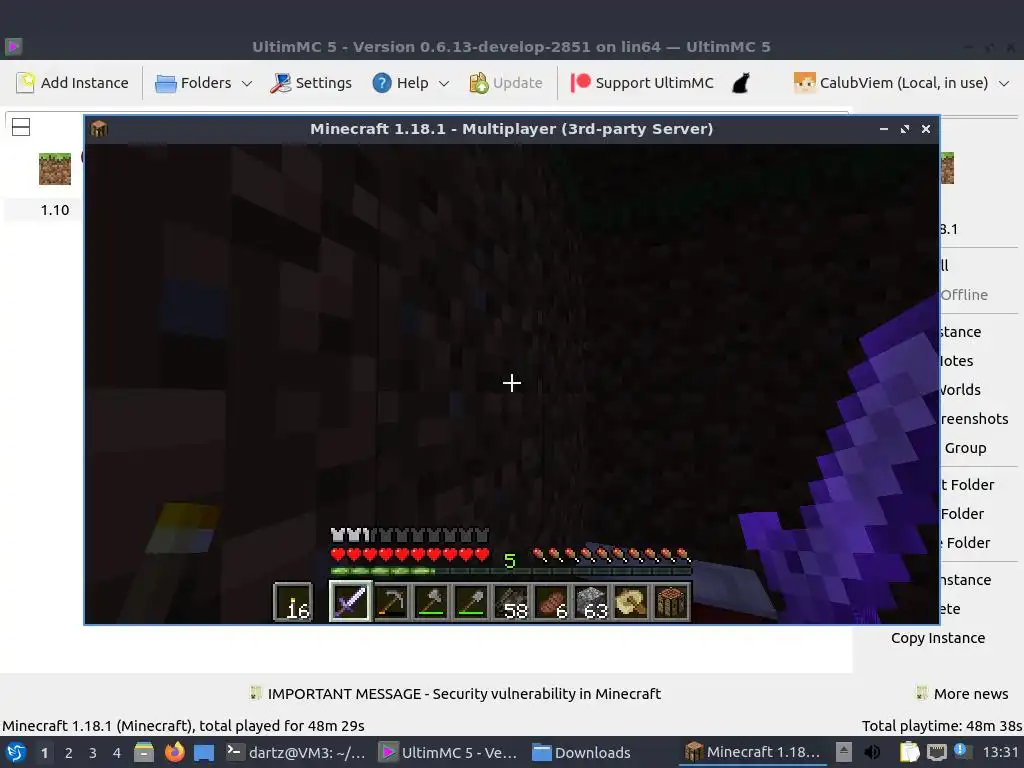Click the 13:31 taskbar clock
This screenshot has width=1024, height=768.
pos(1000,752)
